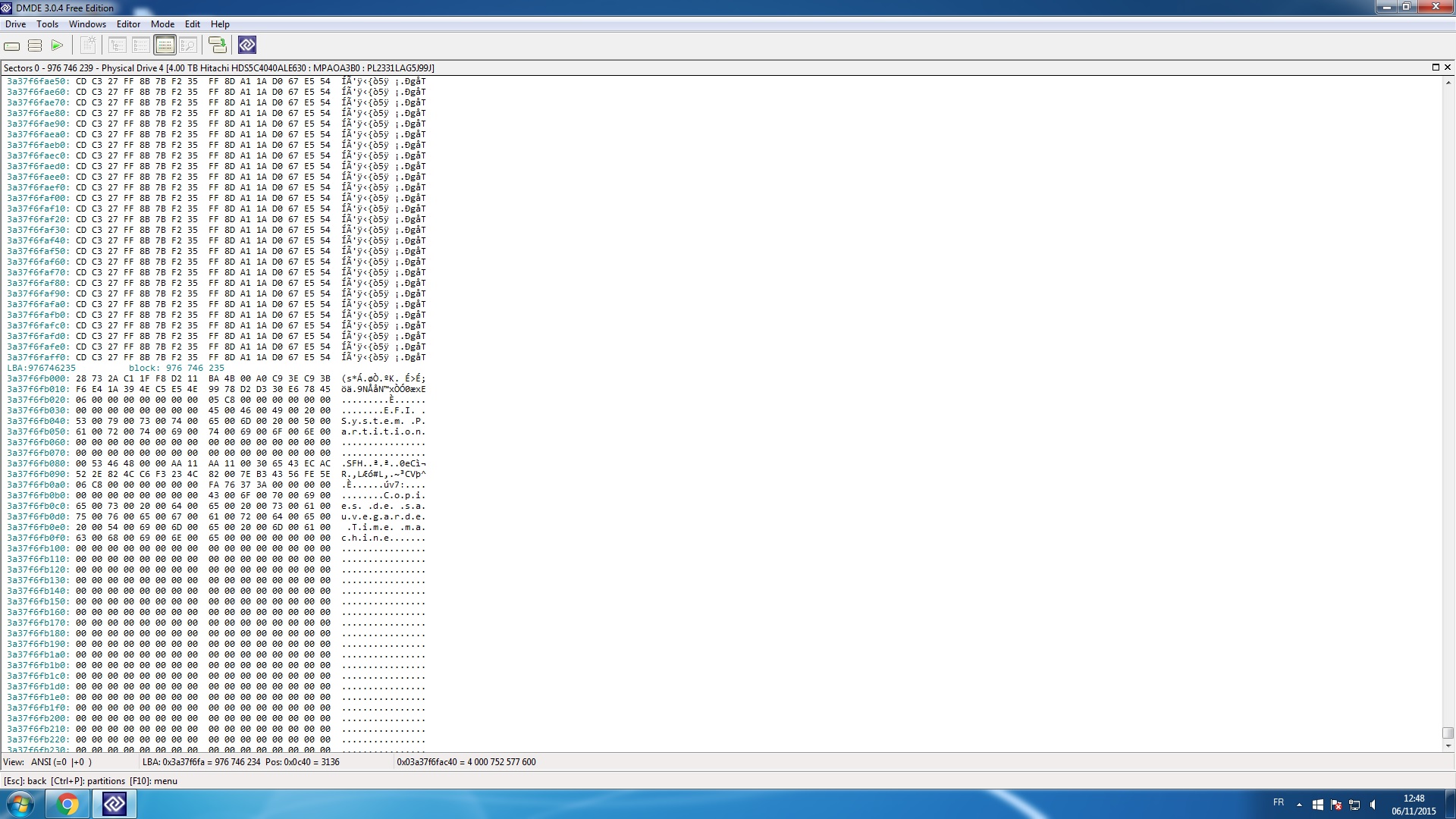Open the Windows menu
The image size is (1456, 819).
coord(87,24)
